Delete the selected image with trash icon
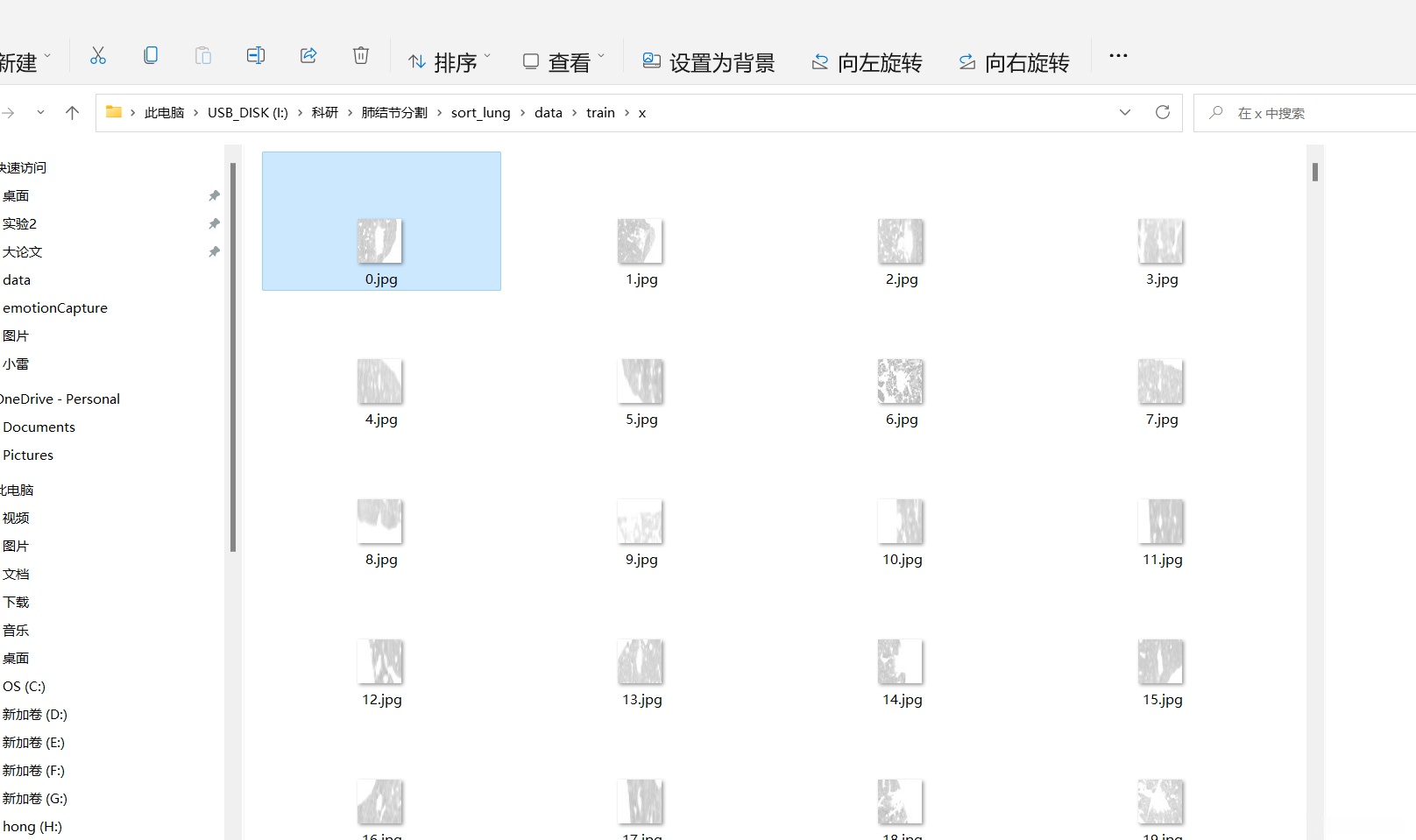The image size is (1416, 840). (360, 55)
